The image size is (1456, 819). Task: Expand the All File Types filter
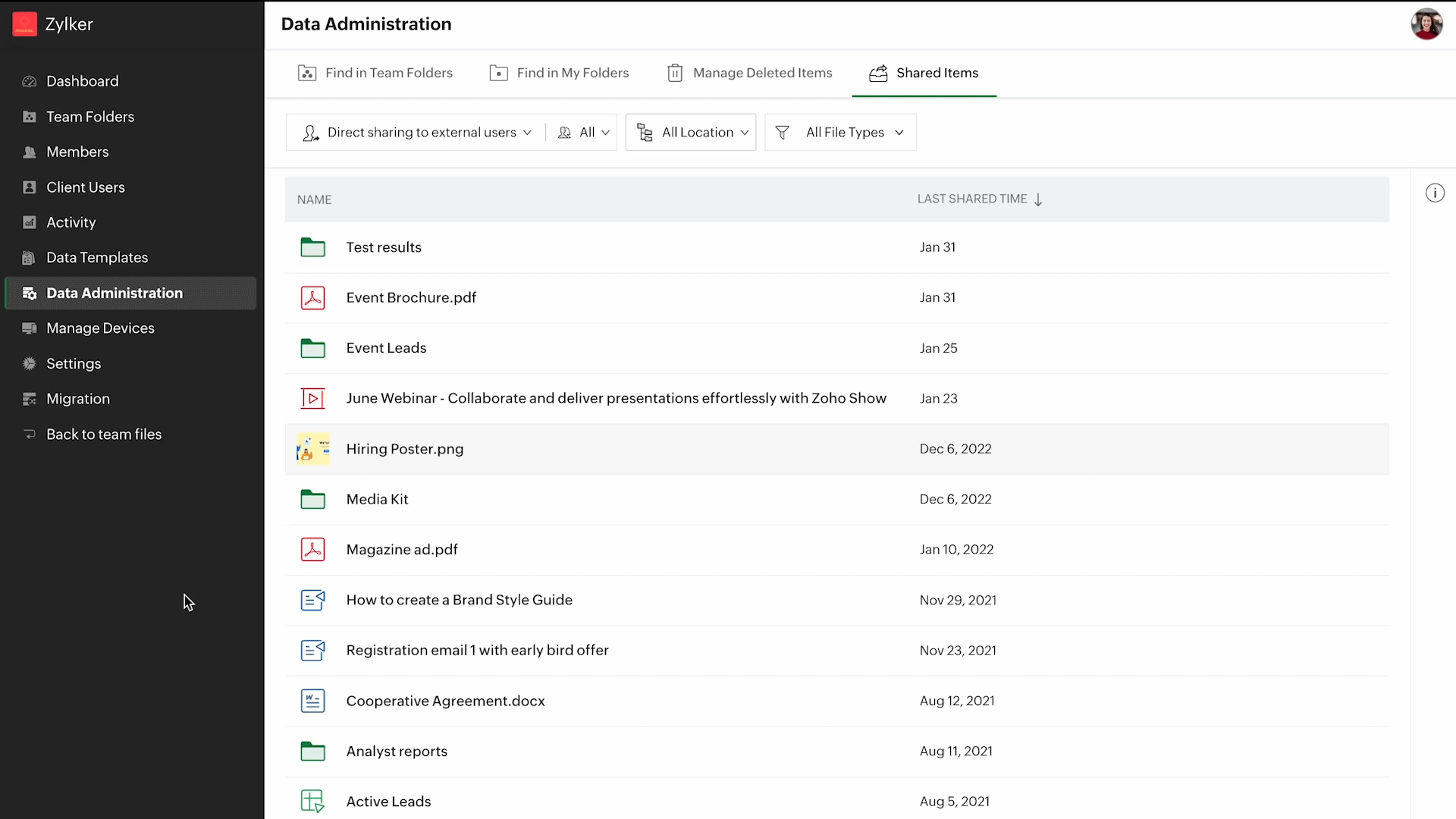840,133
